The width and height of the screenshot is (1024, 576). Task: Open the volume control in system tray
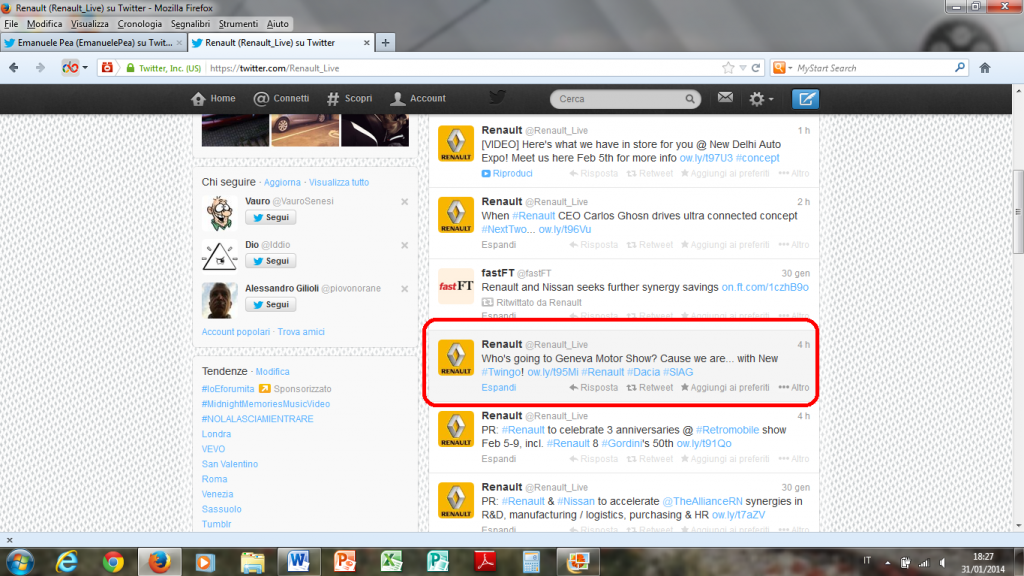pyautogui.click(x=942, y=562)
